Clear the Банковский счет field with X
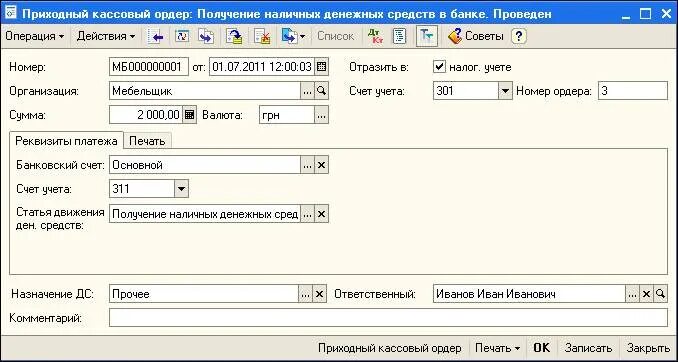This screenshot has height=362, width=678. (321, 165)
